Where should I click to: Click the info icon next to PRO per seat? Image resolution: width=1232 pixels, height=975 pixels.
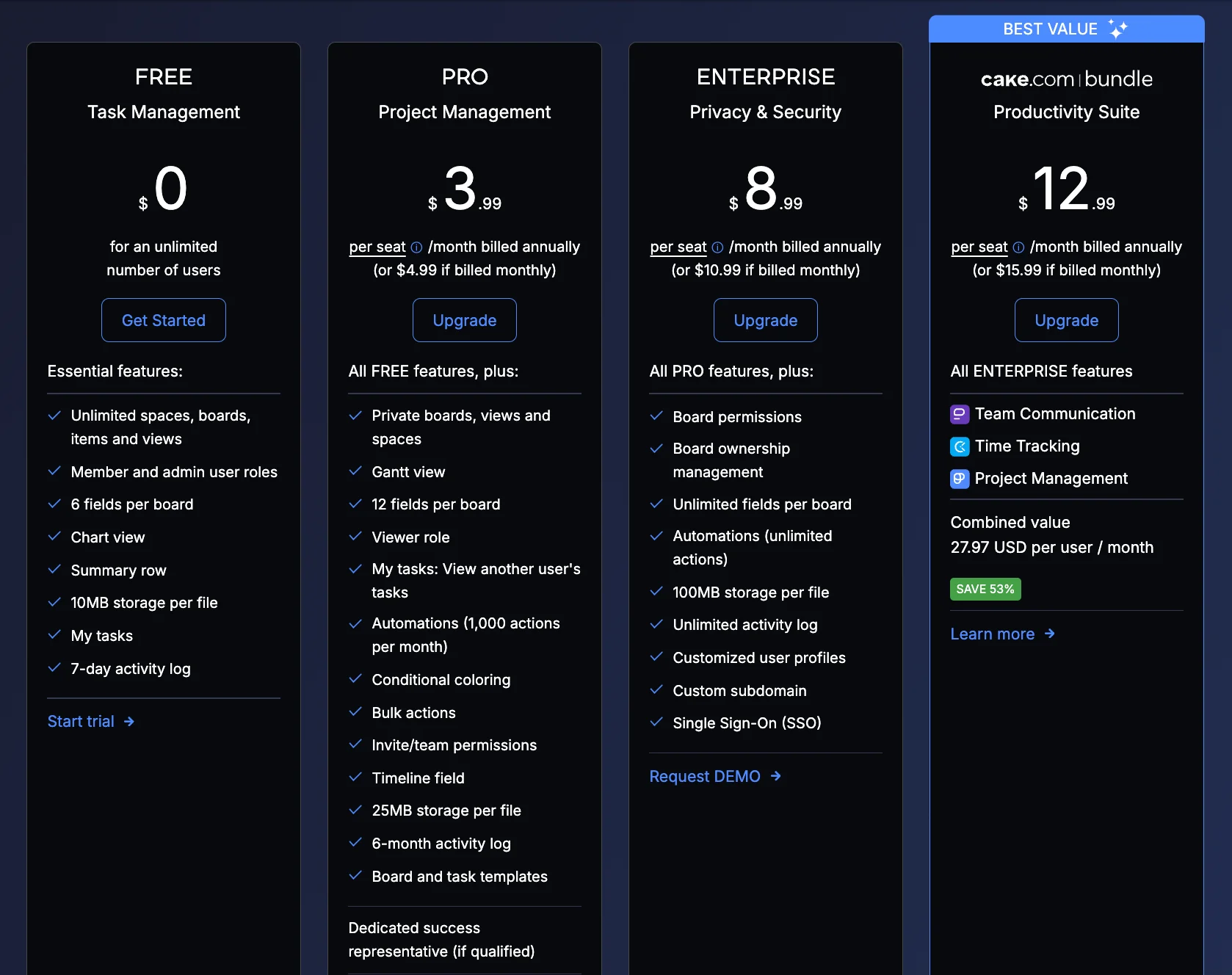coord(416,247)
